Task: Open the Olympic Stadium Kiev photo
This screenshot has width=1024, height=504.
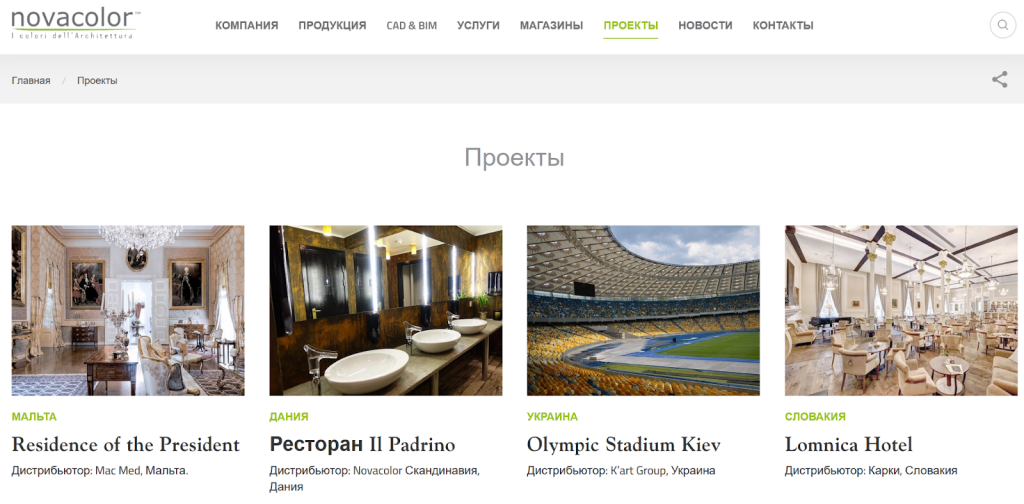Action: (x=643, y=310)
